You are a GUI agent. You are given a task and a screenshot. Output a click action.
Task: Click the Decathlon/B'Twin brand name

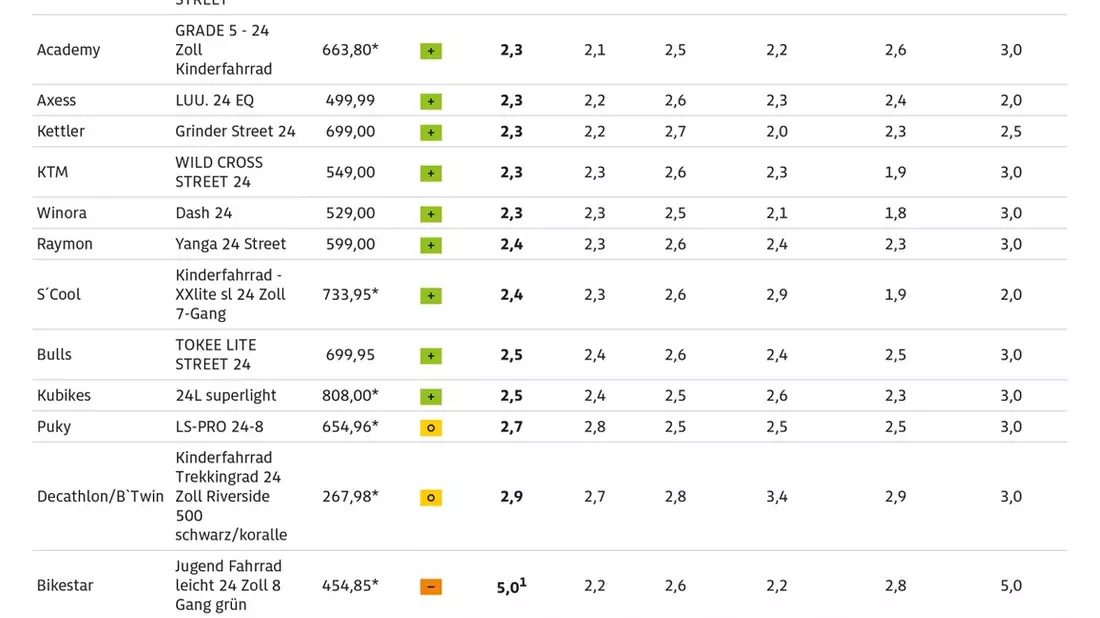coord(100,497)
